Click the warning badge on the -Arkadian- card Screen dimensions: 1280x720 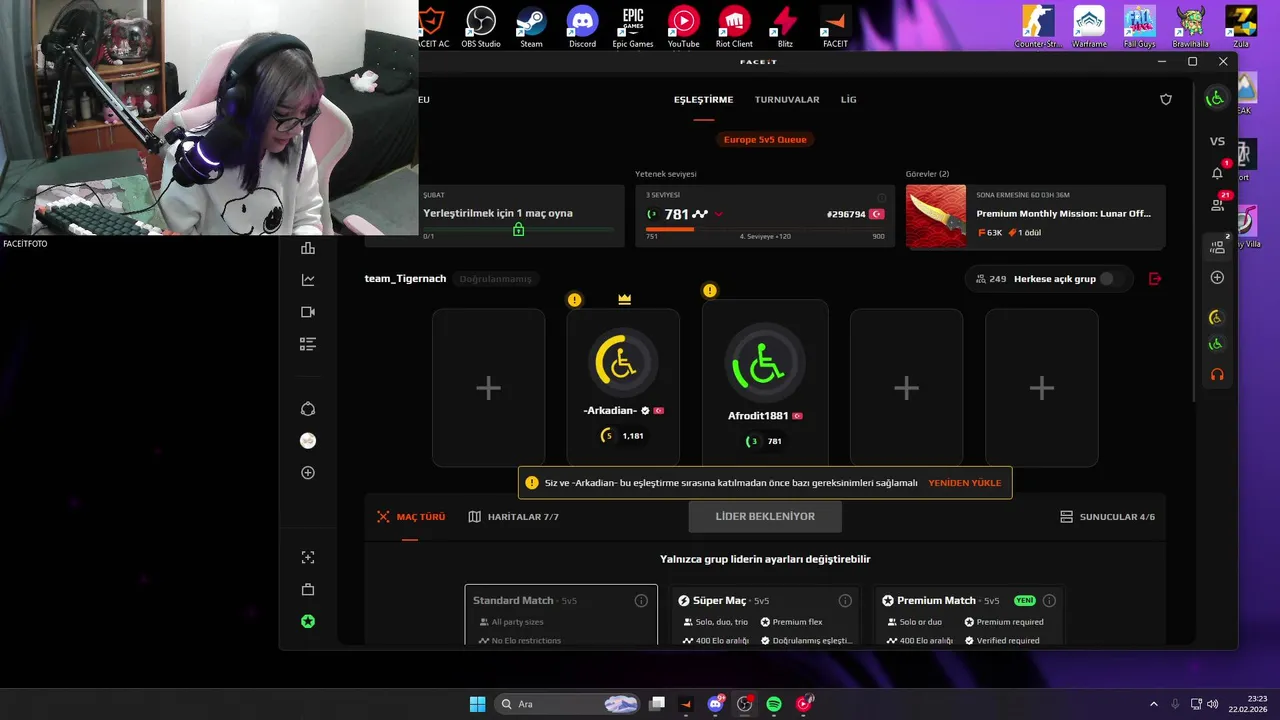coord(574,300)
